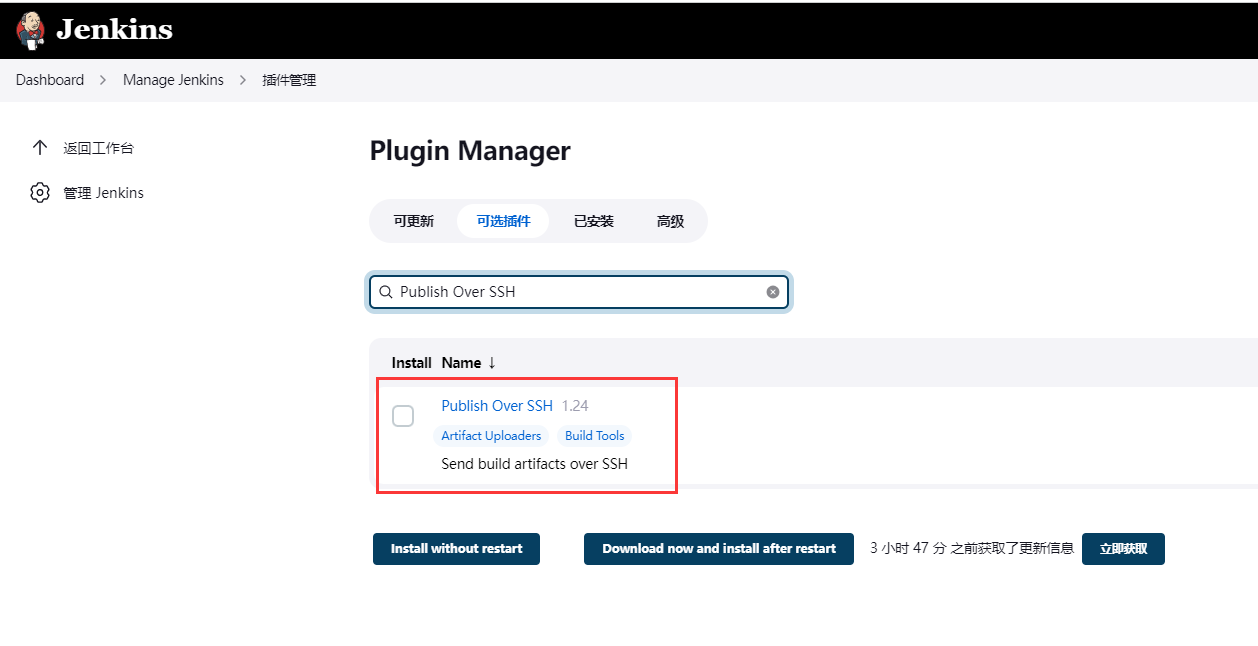Click description 'Send build artifacts over SSH'
The width and height of the screenshot is (1258, 646).
tap(534, 464)
